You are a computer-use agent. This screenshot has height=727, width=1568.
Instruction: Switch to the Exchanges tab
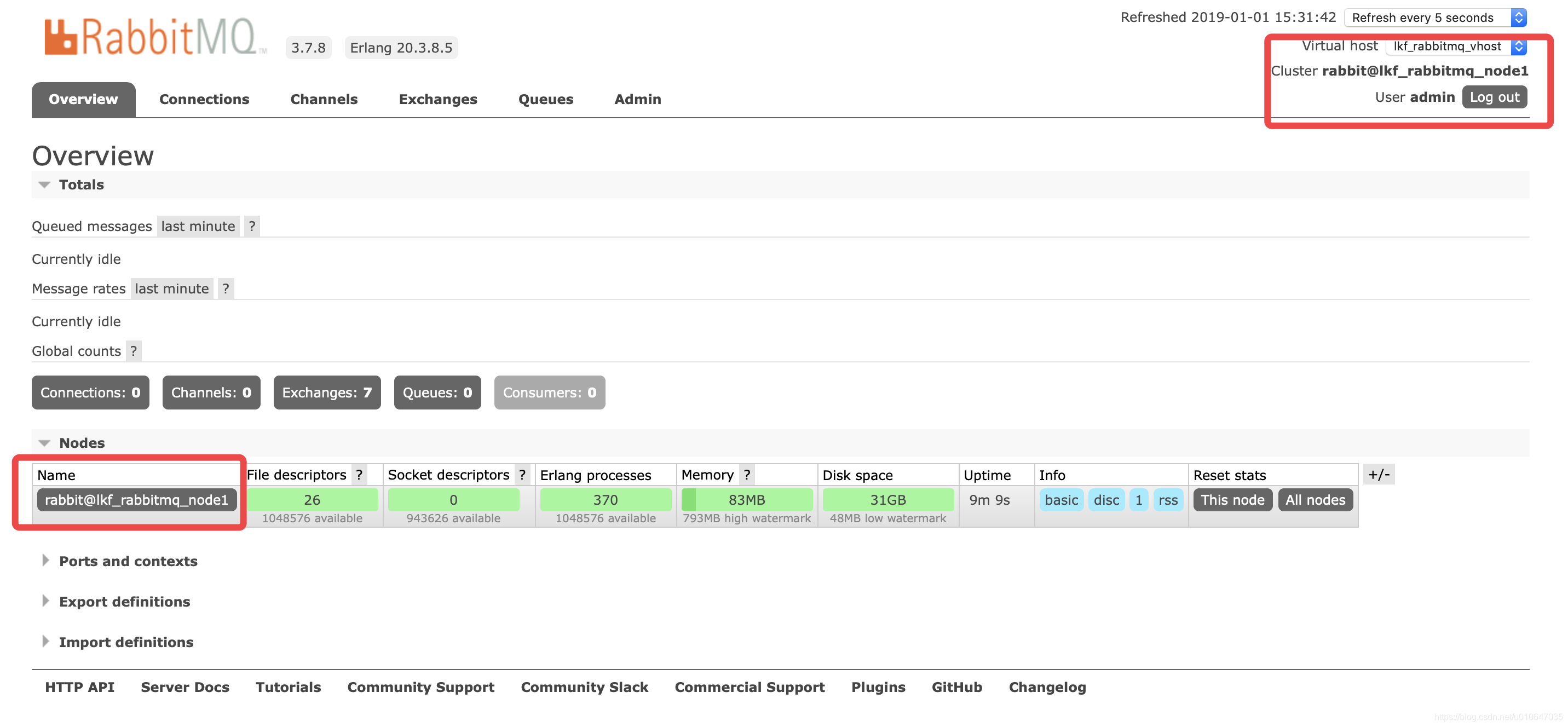(x=437, y=99)
